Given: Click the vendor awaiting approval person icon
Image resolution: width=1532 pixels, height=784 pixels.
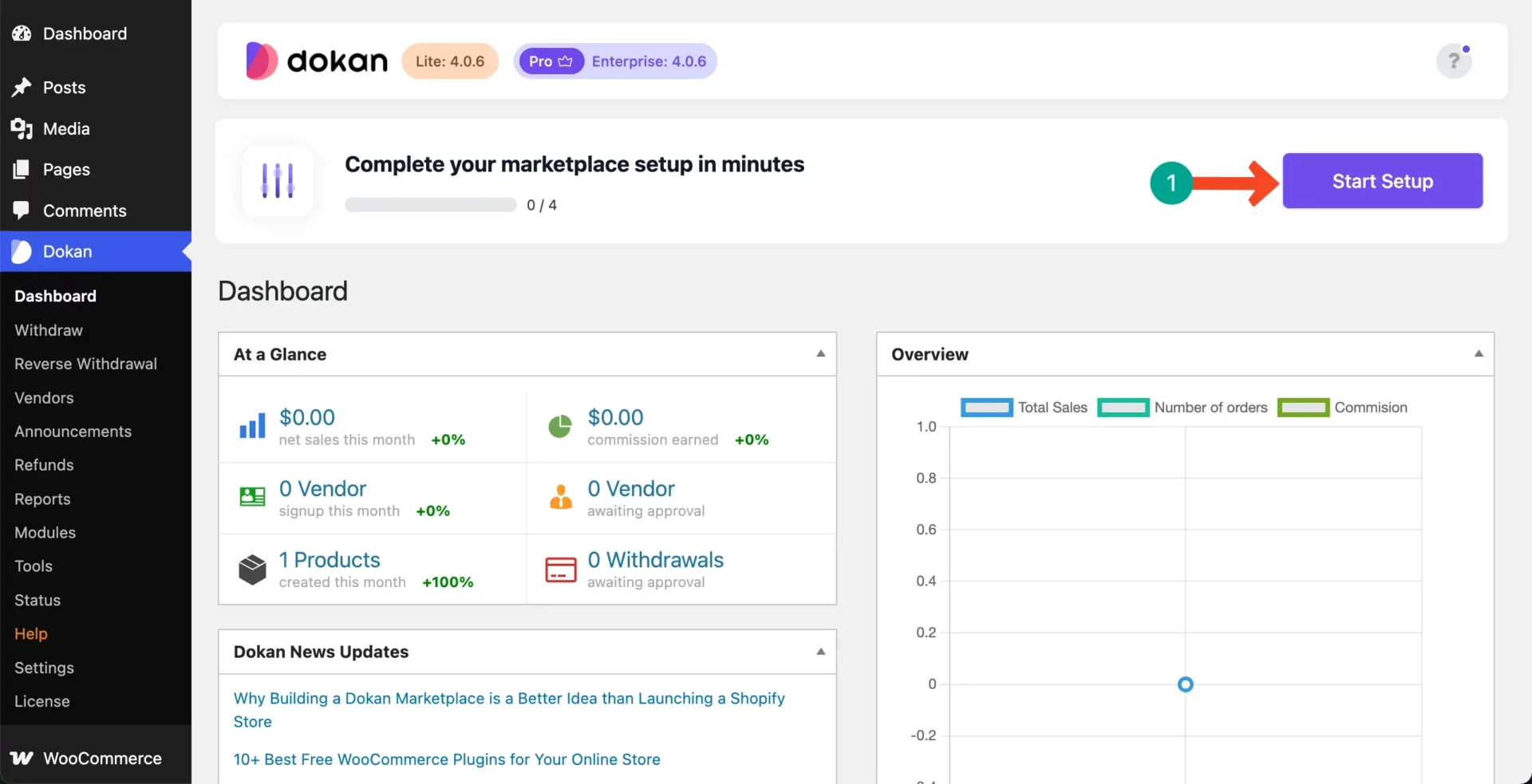Looking at the screenshot, I should coord(561,497).
